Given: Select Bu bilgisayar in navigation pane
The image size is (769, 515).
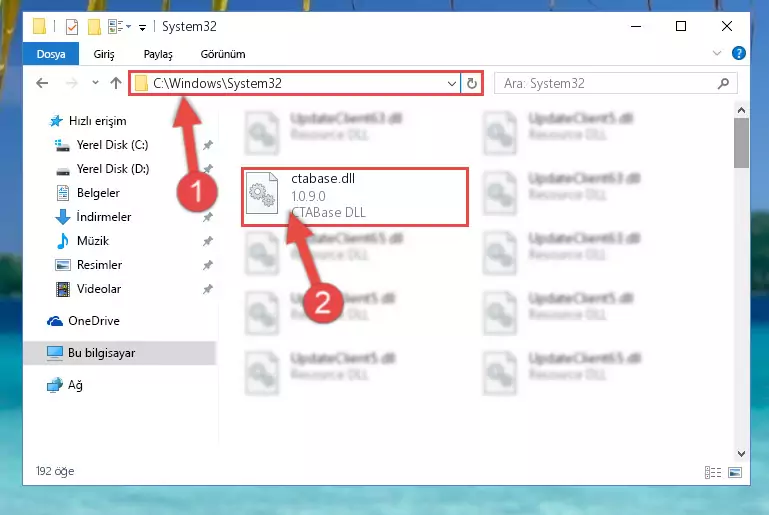Looking at the screenshot, I should (101, 353).
